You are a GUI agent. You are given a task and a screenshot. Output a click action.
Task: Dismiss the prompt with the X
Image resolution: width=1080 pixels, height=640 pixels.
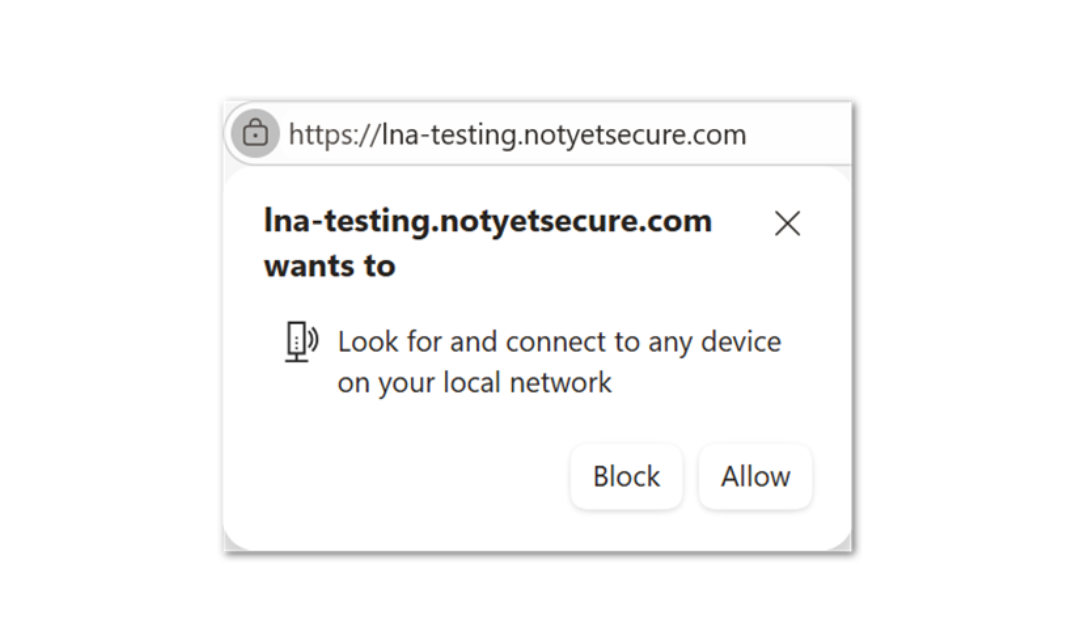(787, 223)
